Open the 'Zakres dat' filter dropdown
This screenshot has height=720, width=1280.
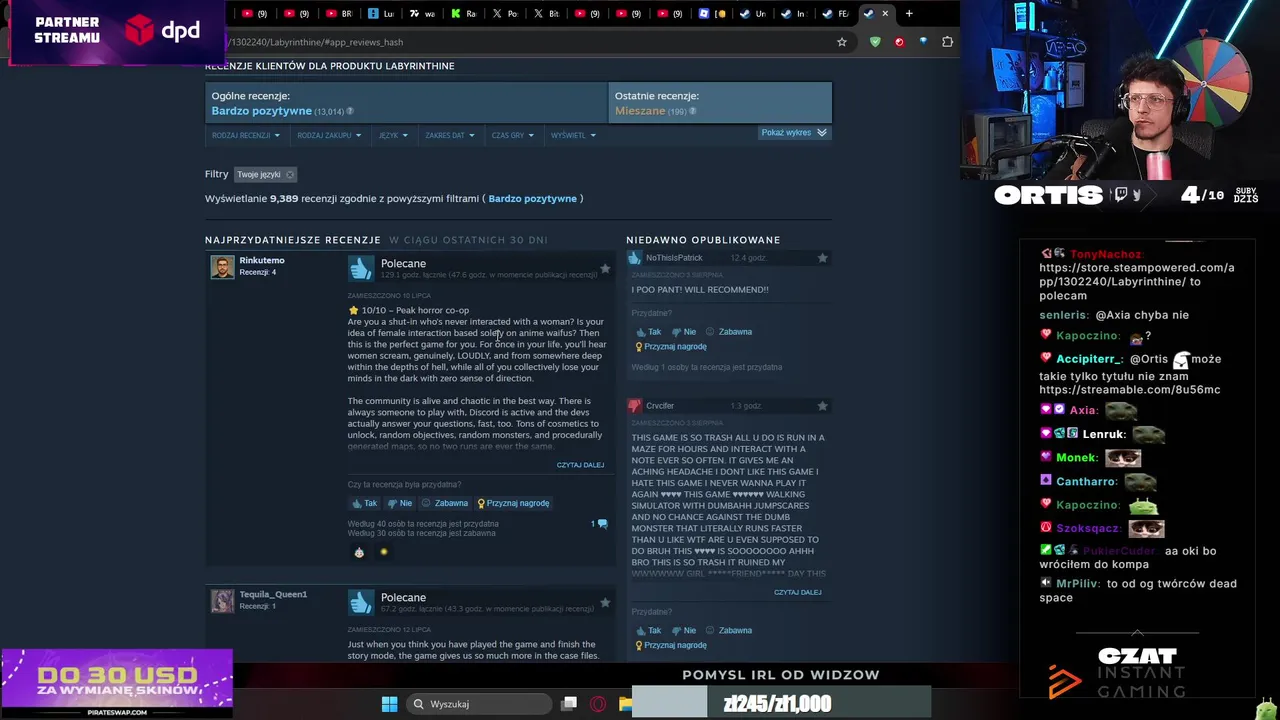click(450, 135)
